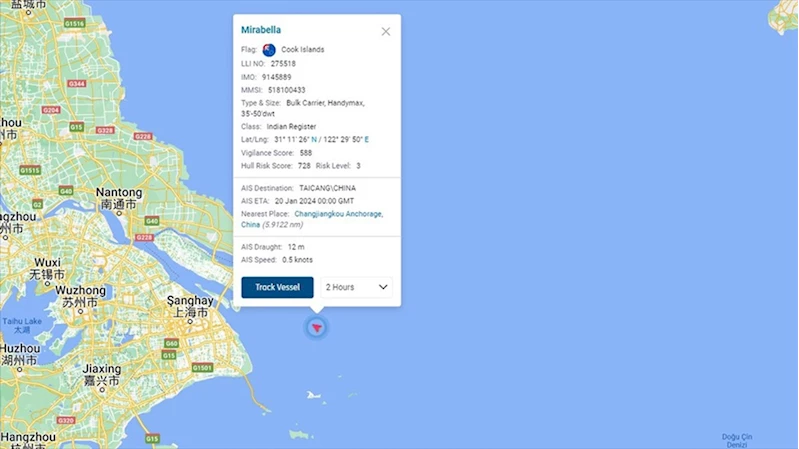This screenshot has width=799, height=449.
Task: Click the G1516 highway shield
Action: (x=74, y=22)
